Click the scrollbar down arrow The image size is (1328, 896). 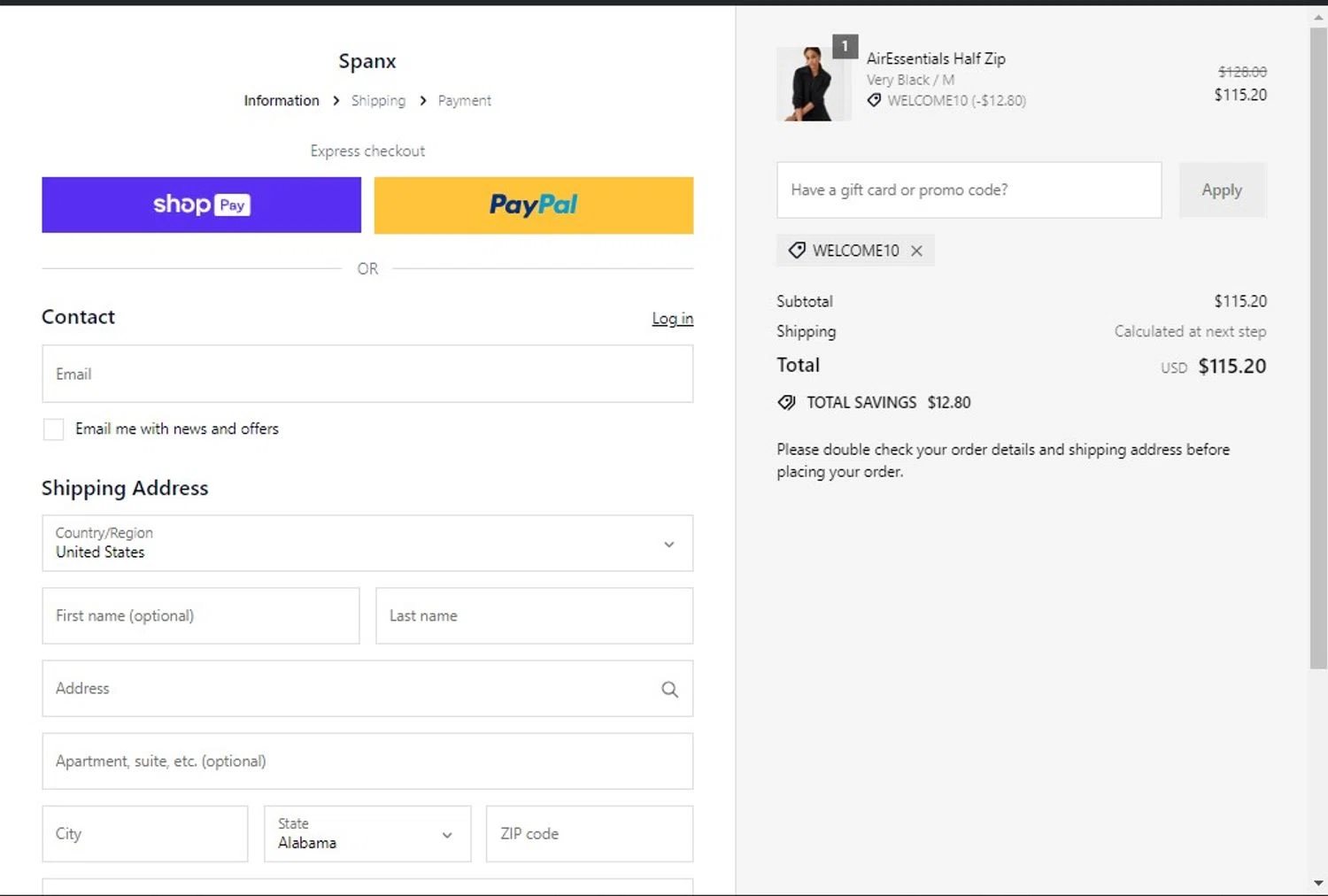coord(1318,883)
